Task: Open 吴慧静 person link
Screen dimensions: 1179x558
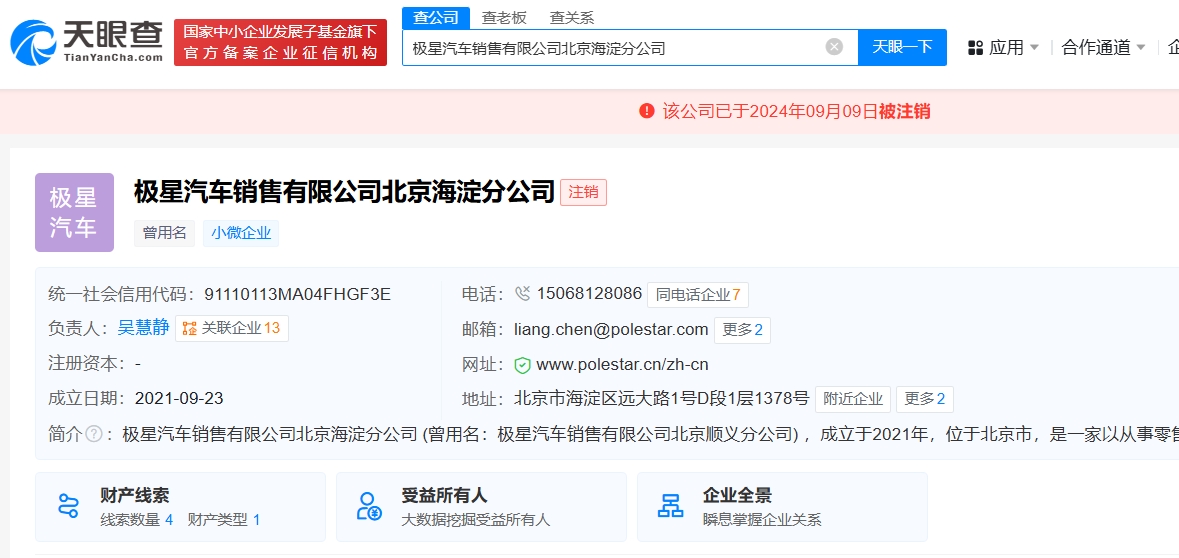Action: [x=144, y=329]
